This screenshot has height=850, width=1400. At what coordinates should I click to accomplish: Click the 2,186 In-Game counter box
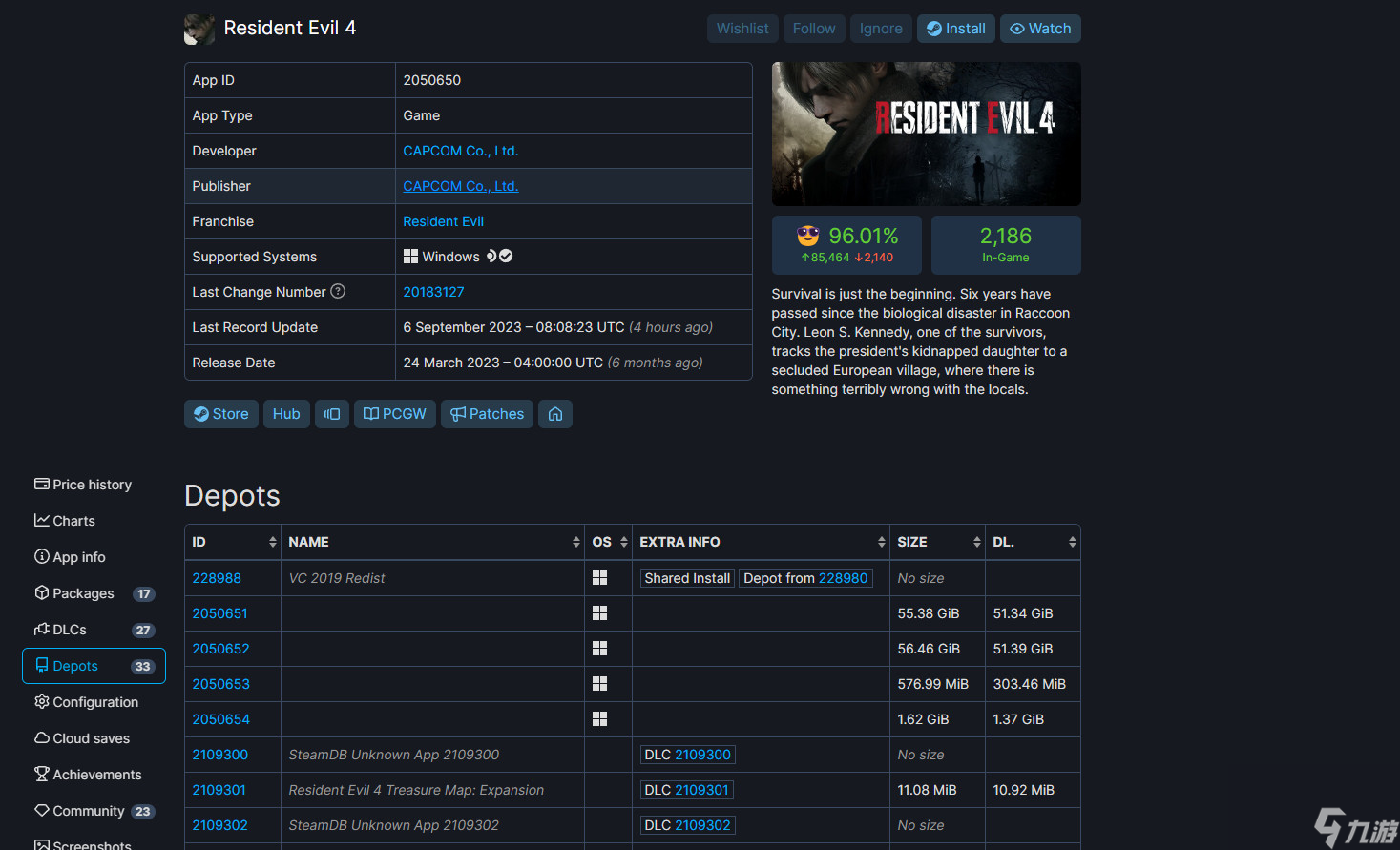[1006, 245]
